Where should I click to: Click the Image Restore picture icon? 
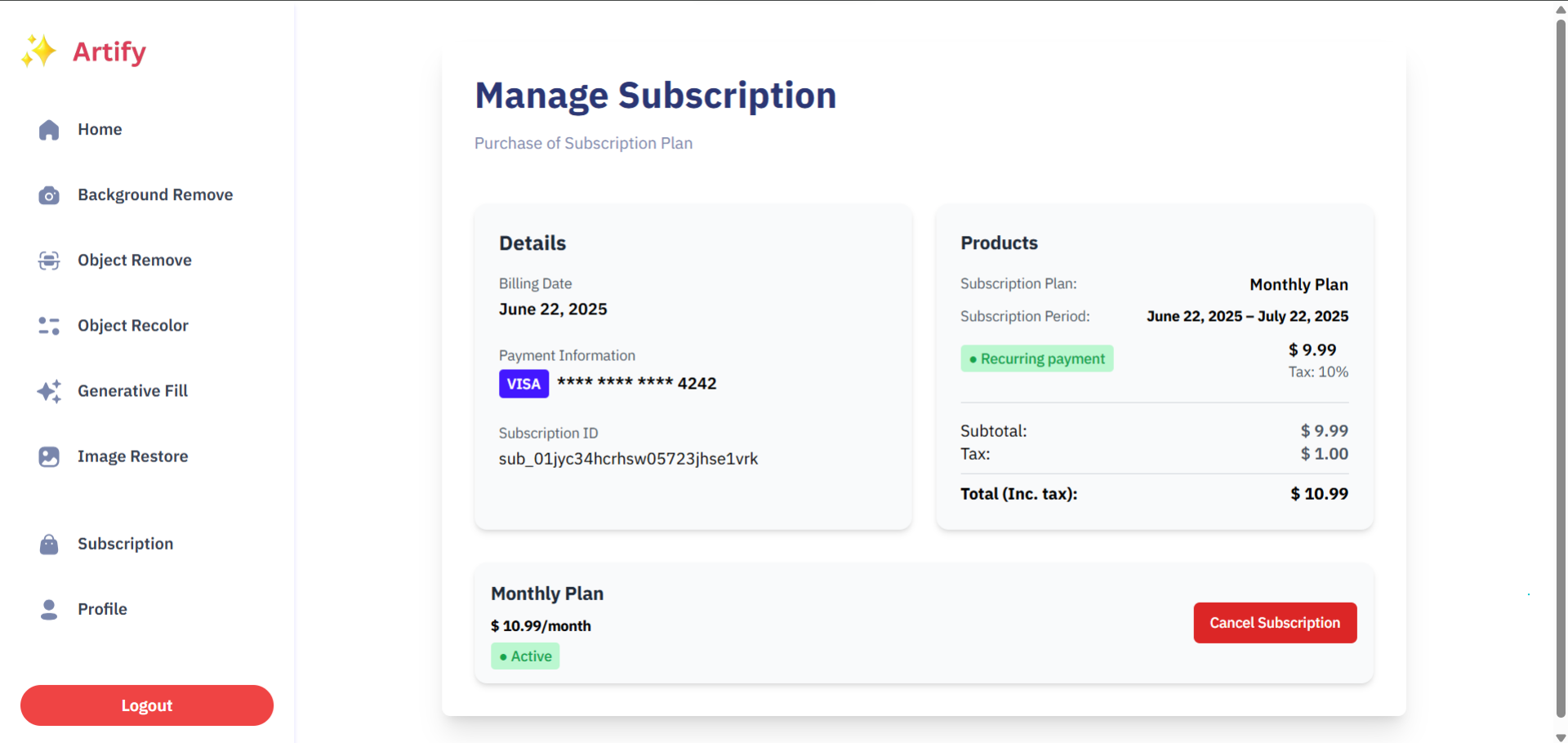[x=49, y=456]
